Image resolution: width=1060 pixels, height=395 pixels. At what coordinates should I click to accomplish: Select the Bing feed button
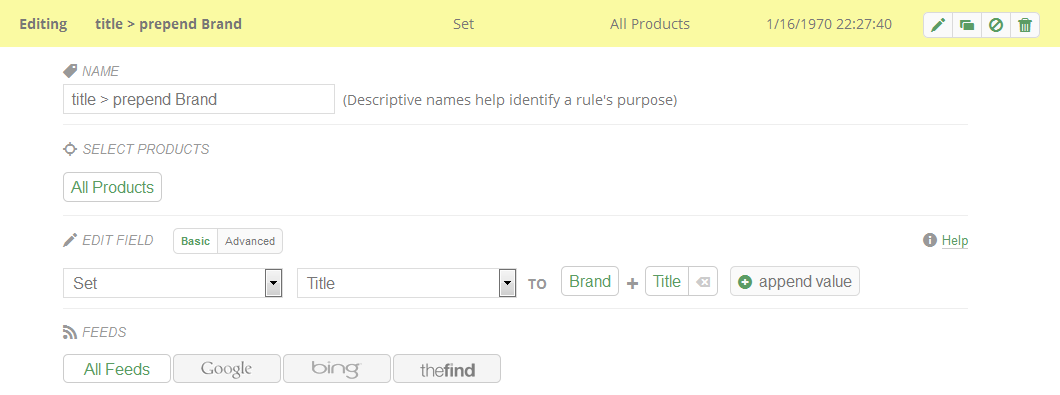(337, 369)
